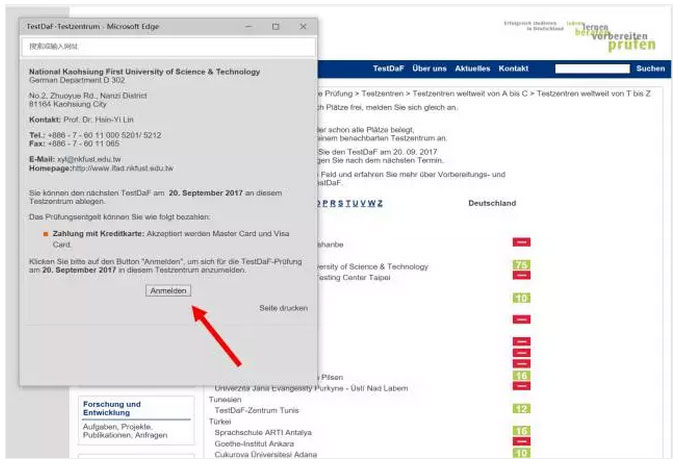This screenshot has width=678, height=464.
Task: Select the Deutschland heading link
Action: [492, 203]
